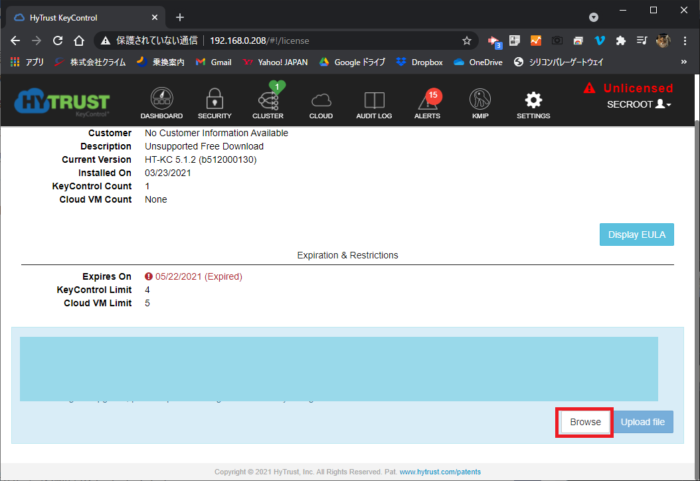Click the Expiration & Restrictions heading

coord(347,255)
